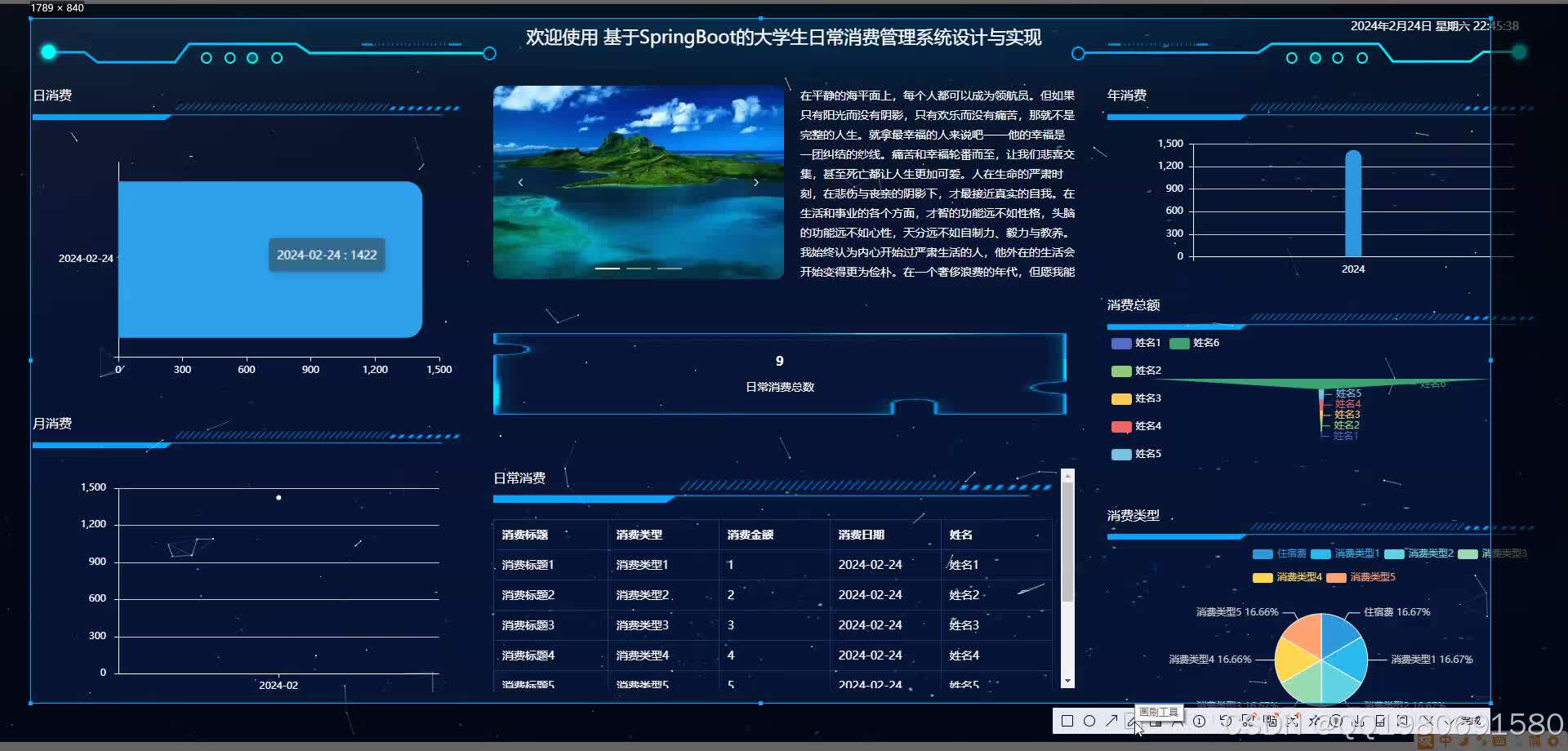Click the cancel screenshot button

tap(1428, 722)
